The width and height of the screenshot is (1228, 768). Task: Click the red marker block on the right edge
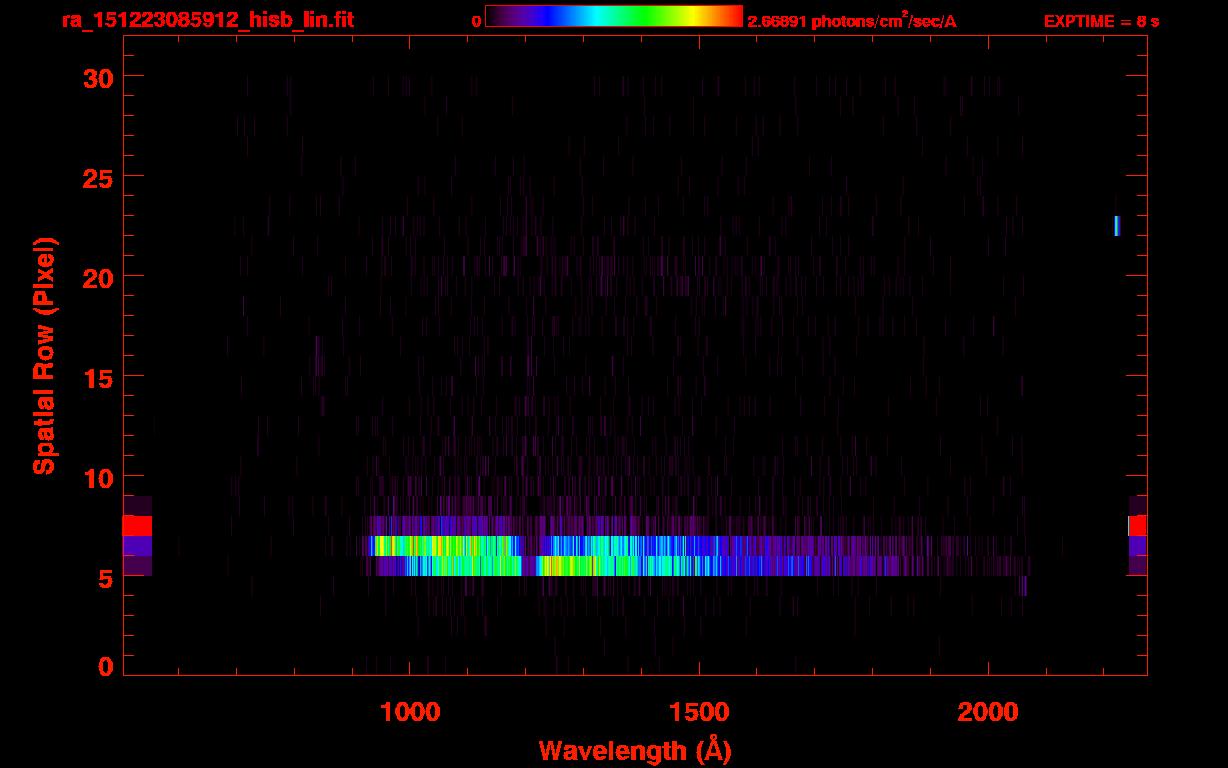[x=1138, y=526]
